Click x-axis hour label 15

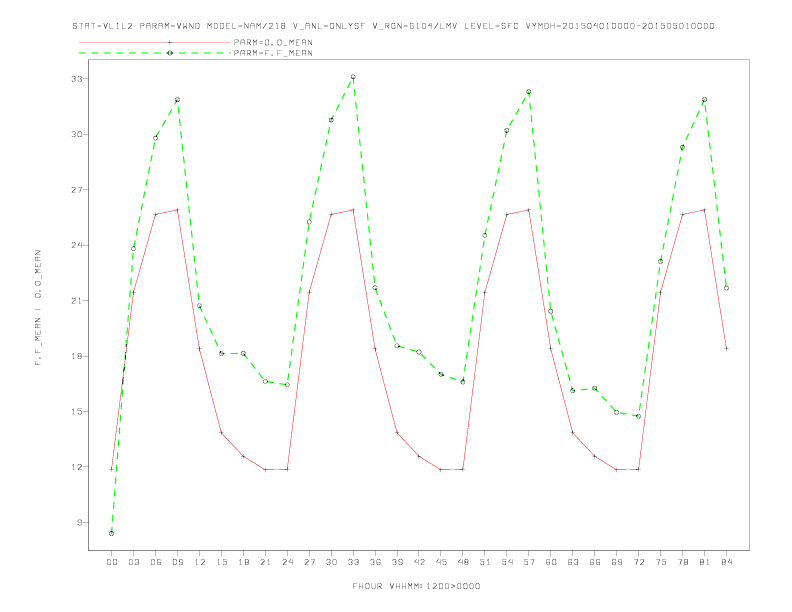tap(221, 562)
